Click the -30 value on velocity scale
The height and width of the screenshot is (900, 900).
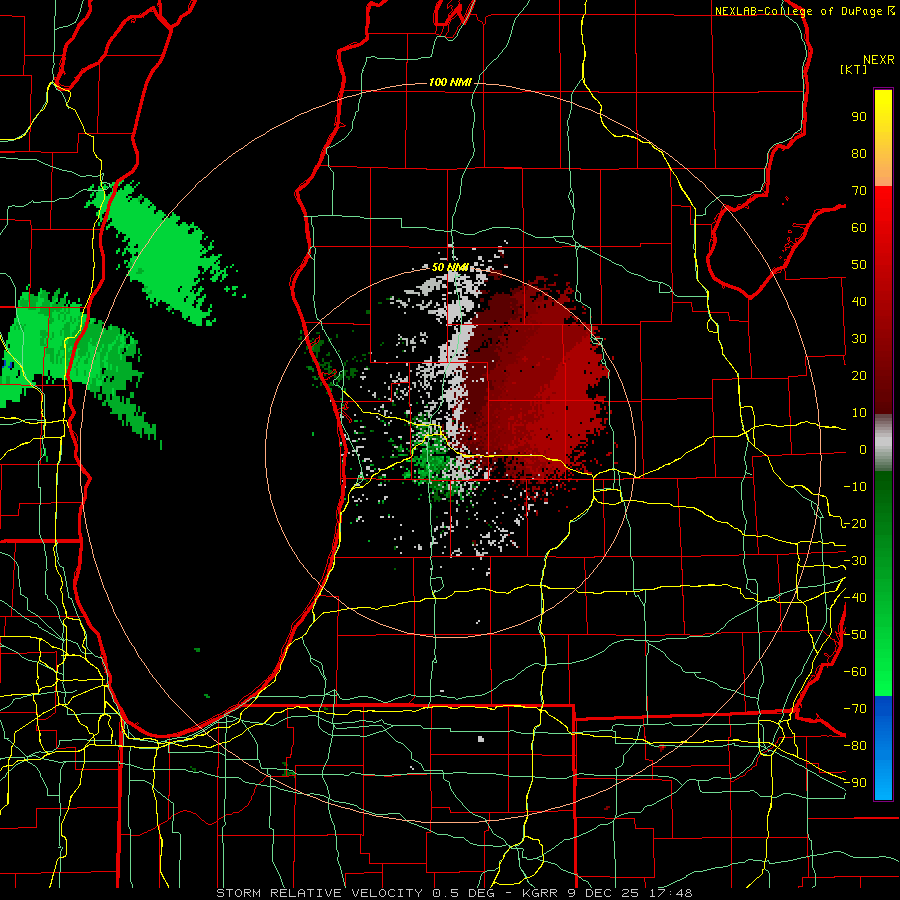[x=855, y=561]
